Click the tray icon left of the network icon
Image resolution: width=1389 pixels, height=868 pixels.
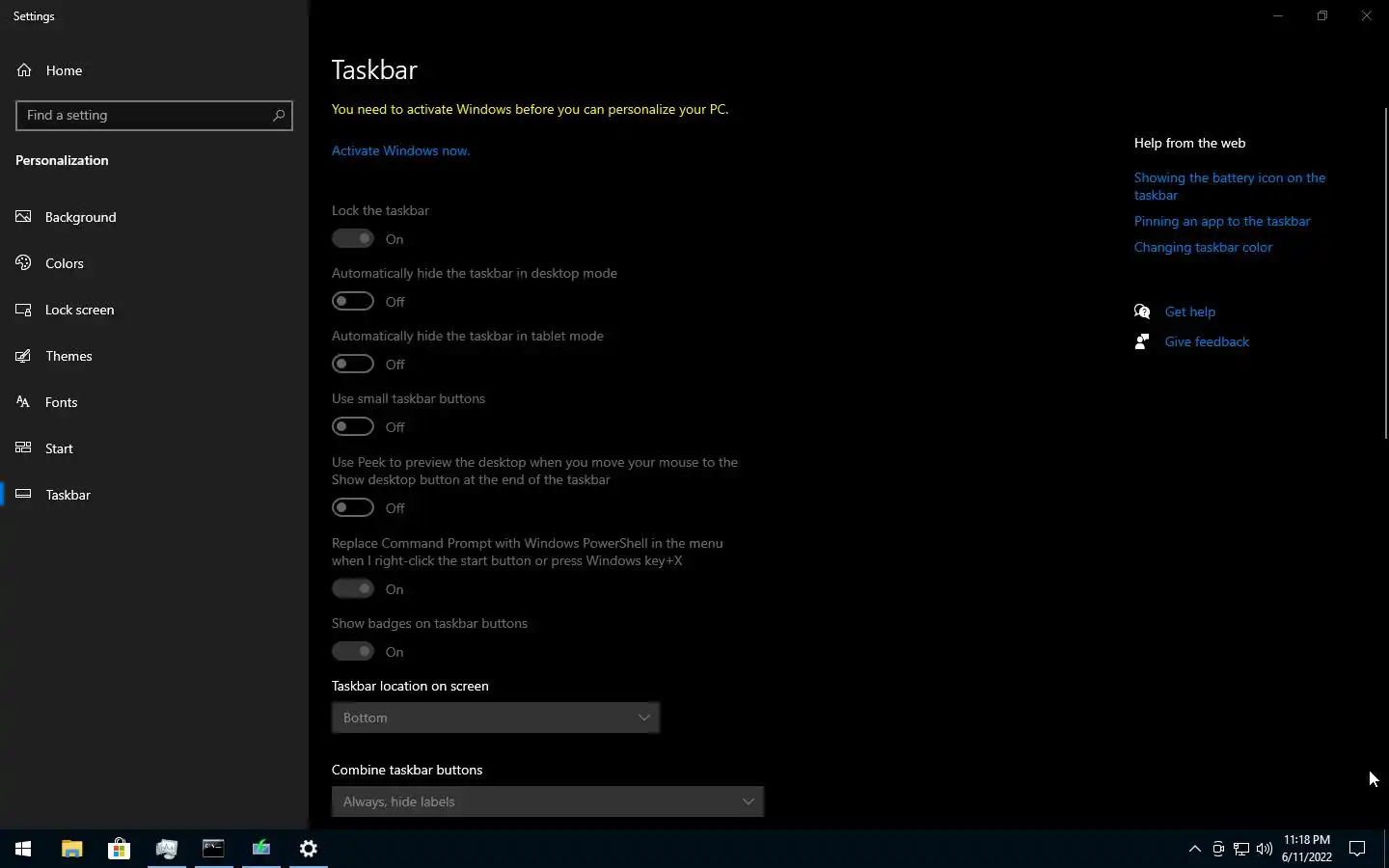pyautogui.click(x=1218, y=849)
